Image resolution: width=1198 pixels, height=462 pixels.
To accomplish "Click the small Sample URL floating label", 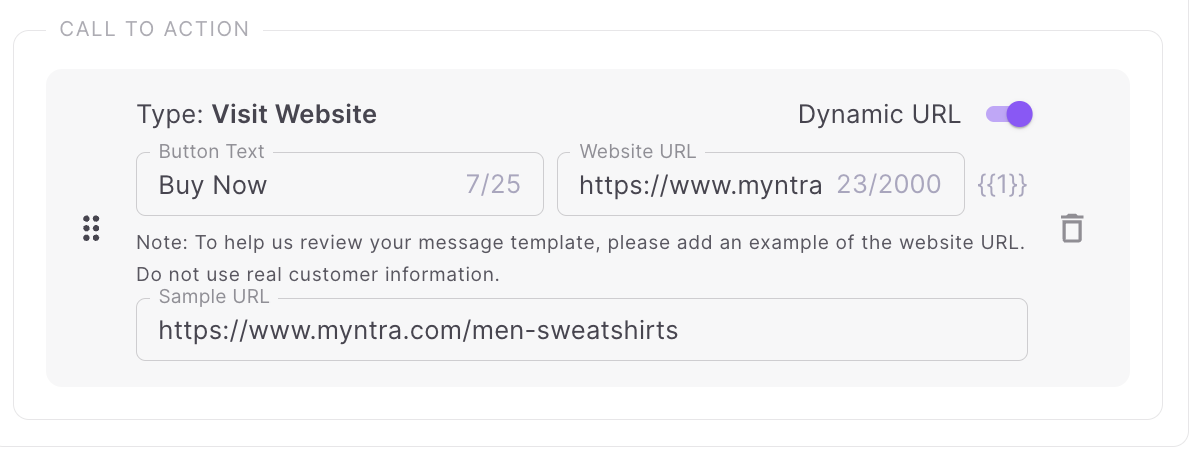I will coord(214,298).
